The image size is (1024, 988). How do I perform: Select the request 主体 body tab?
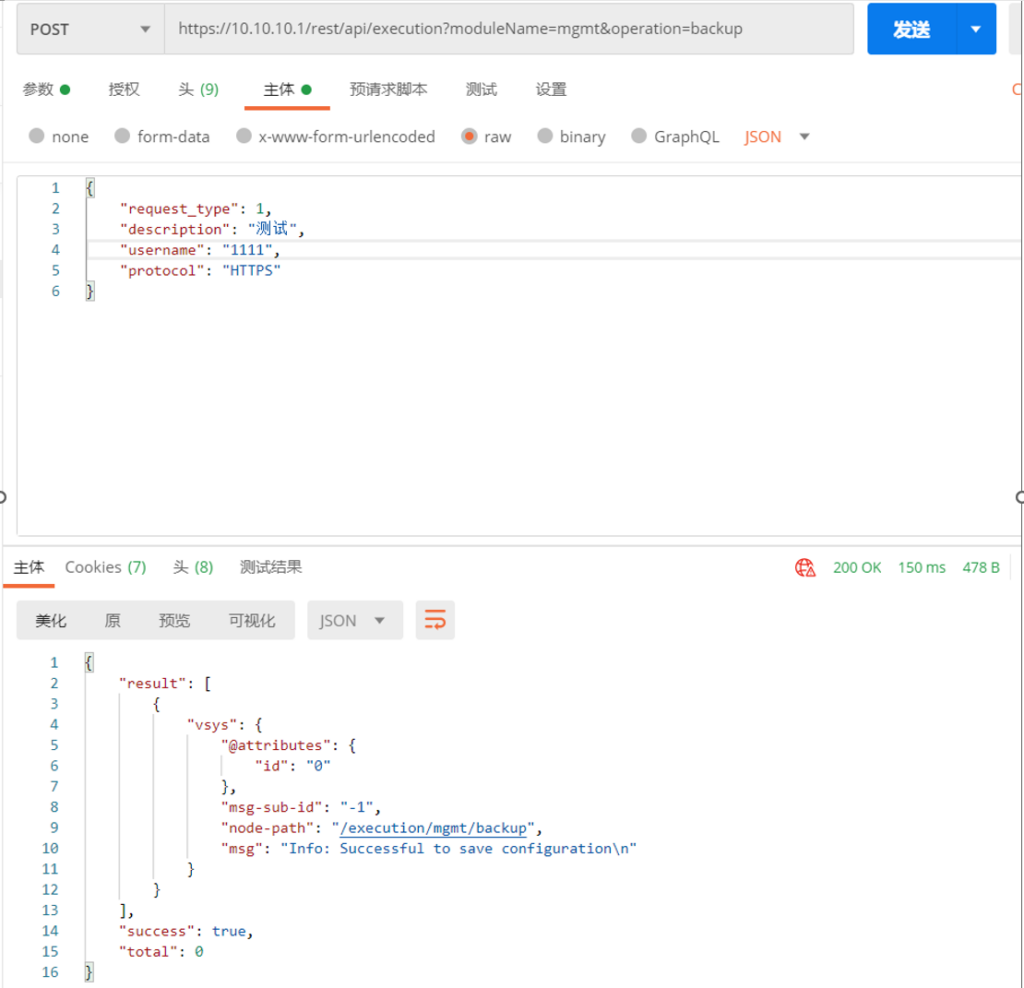[287, 89]
